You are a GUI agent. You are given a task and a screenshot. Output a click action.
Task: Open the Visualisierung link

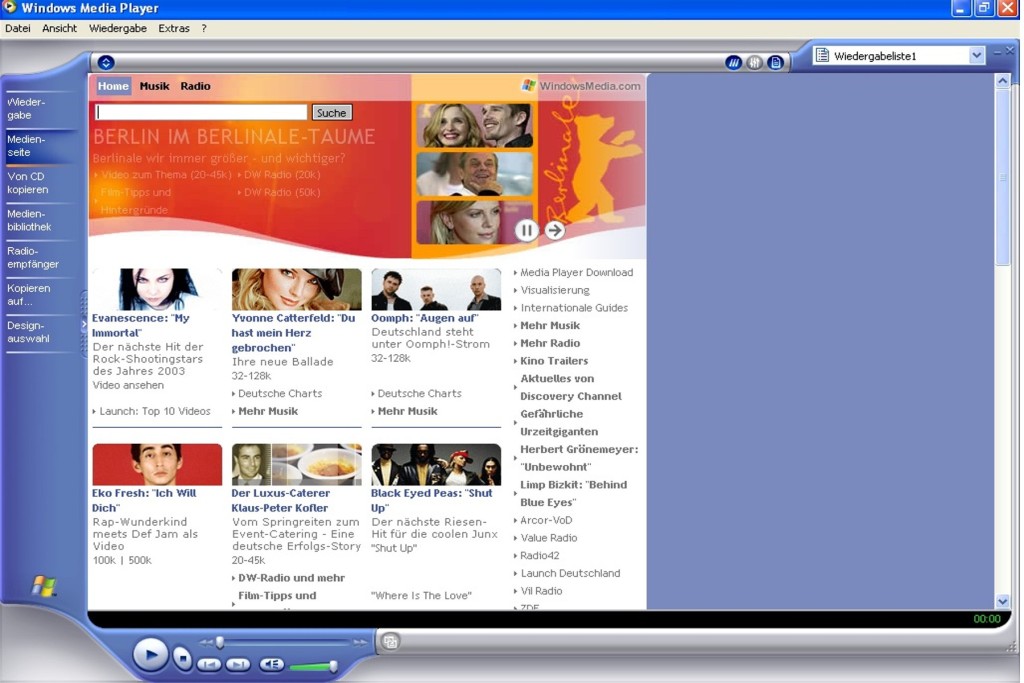click(x=554, y=290)
